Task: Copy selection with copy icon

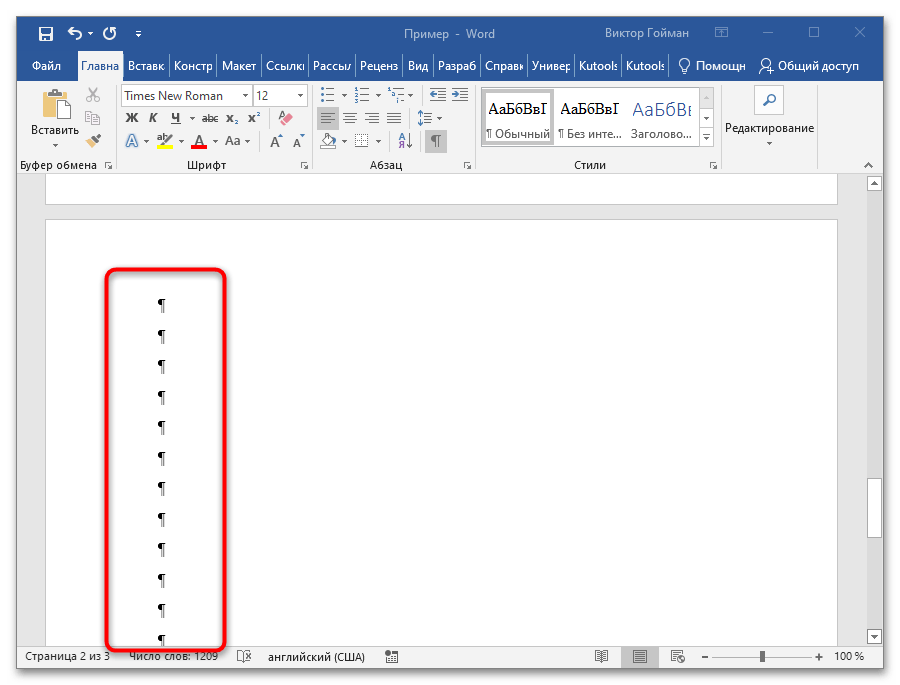Action: pyautogui.click(x=93, y=118)
